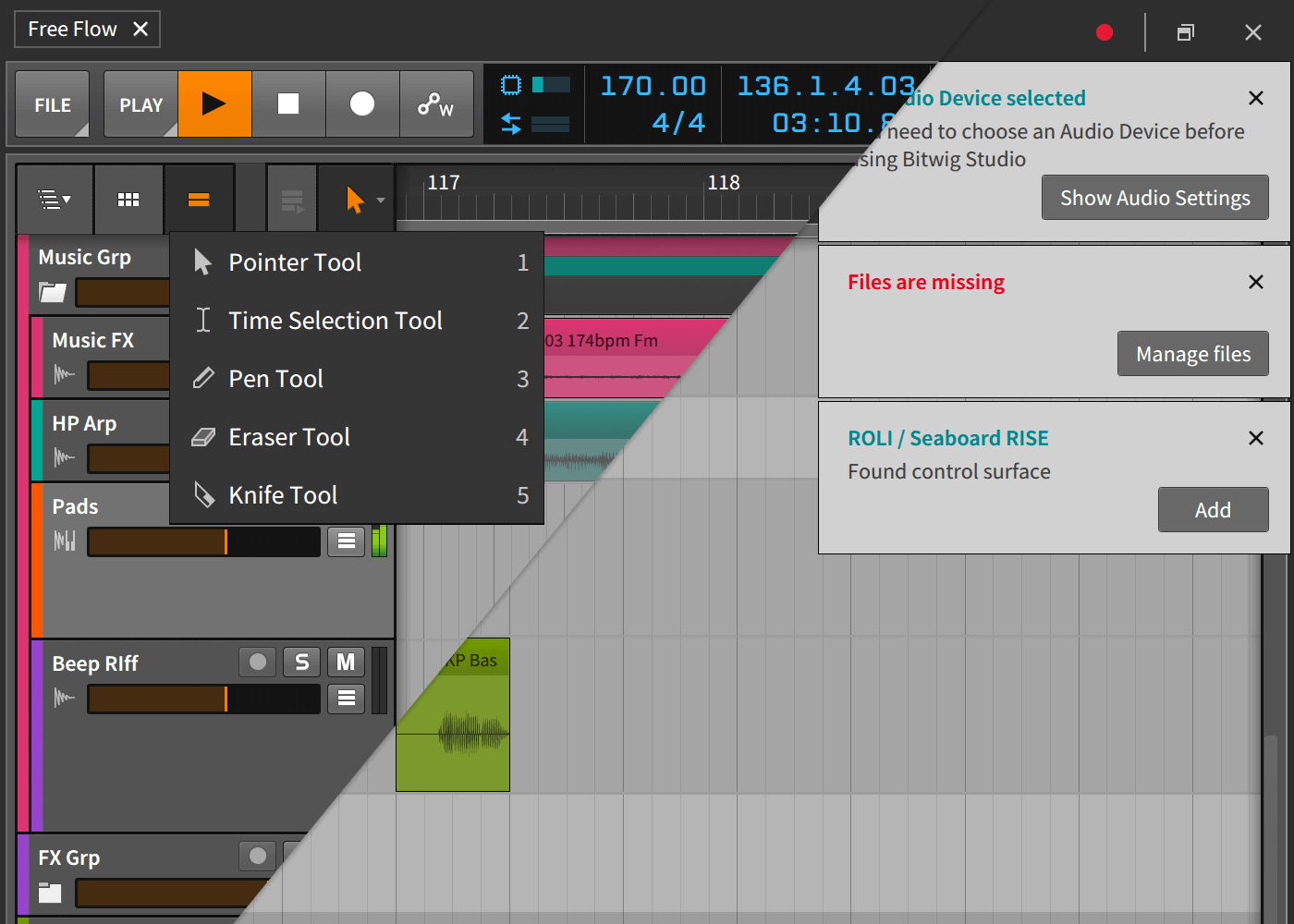Open the Music Grp track folder

pyautogui.click(x=52, y=292)
